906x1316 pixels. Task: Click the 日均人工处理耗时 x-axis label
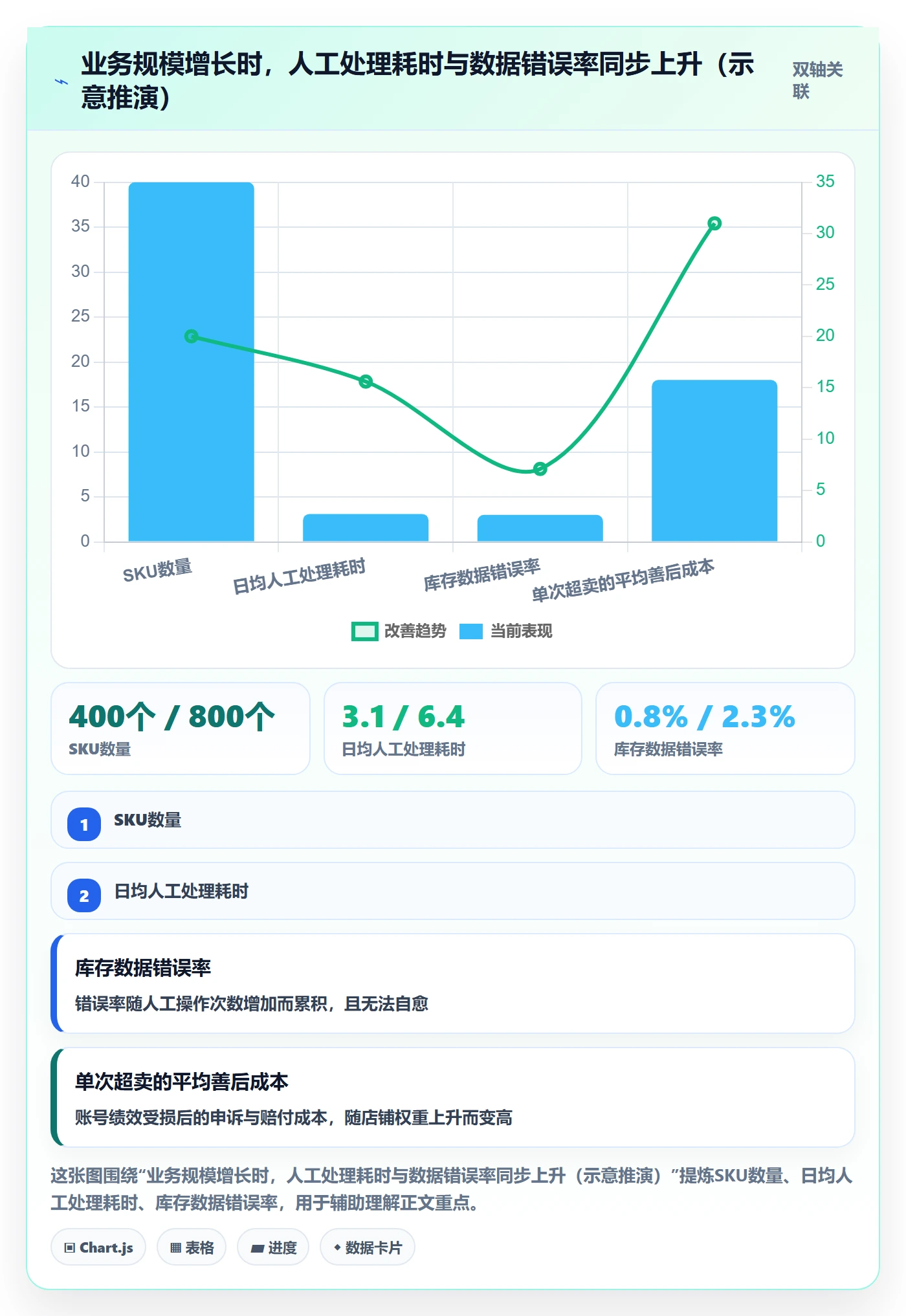[x=299, y=576]
